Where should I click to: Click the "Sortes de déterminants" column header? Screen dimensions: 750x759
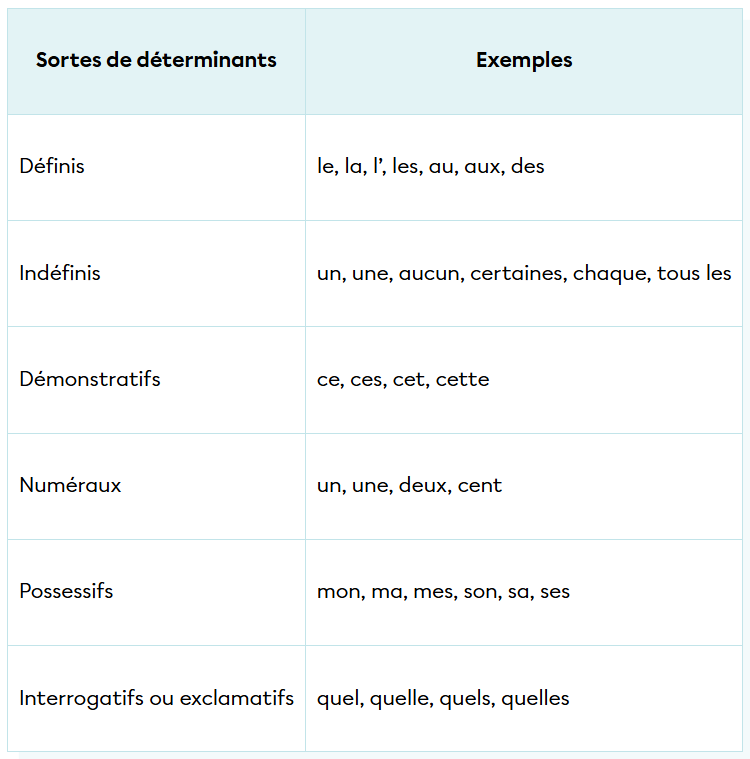(x=156, y=60)
